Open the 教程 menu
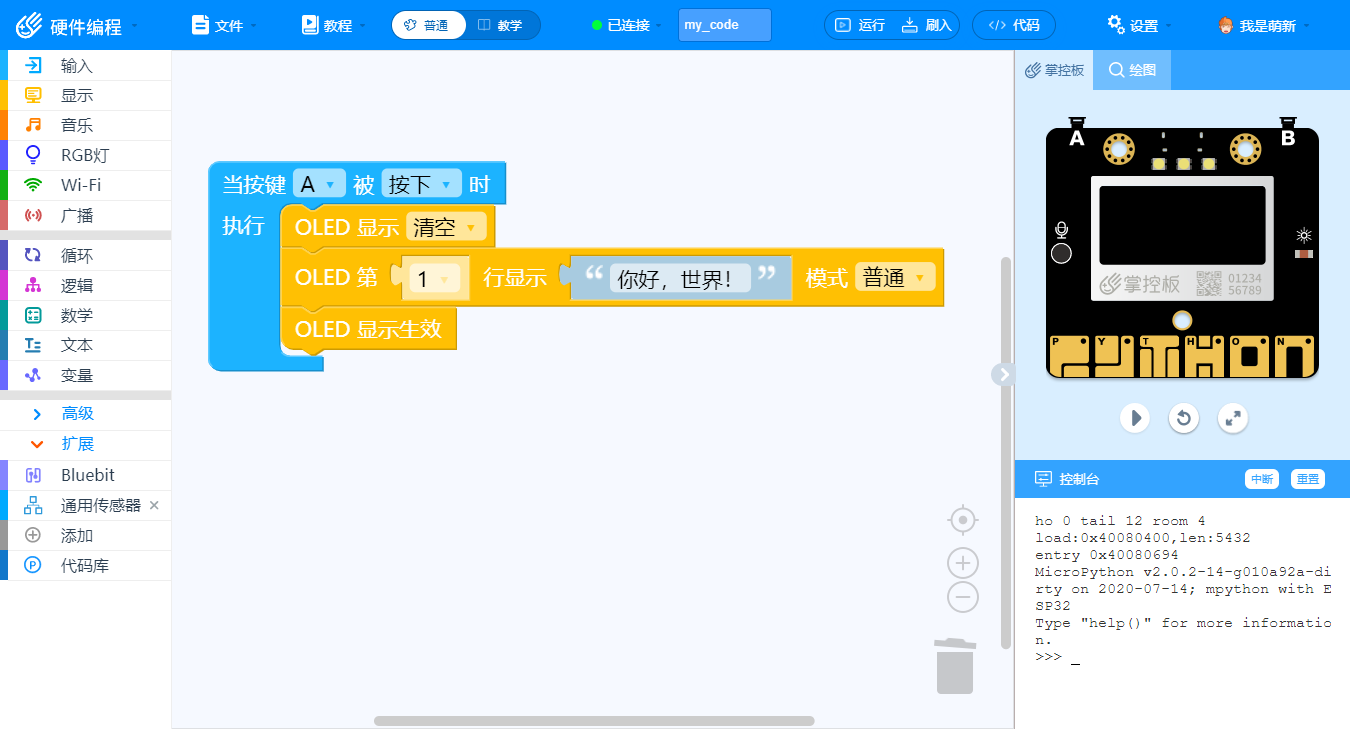 click(333, 25)
